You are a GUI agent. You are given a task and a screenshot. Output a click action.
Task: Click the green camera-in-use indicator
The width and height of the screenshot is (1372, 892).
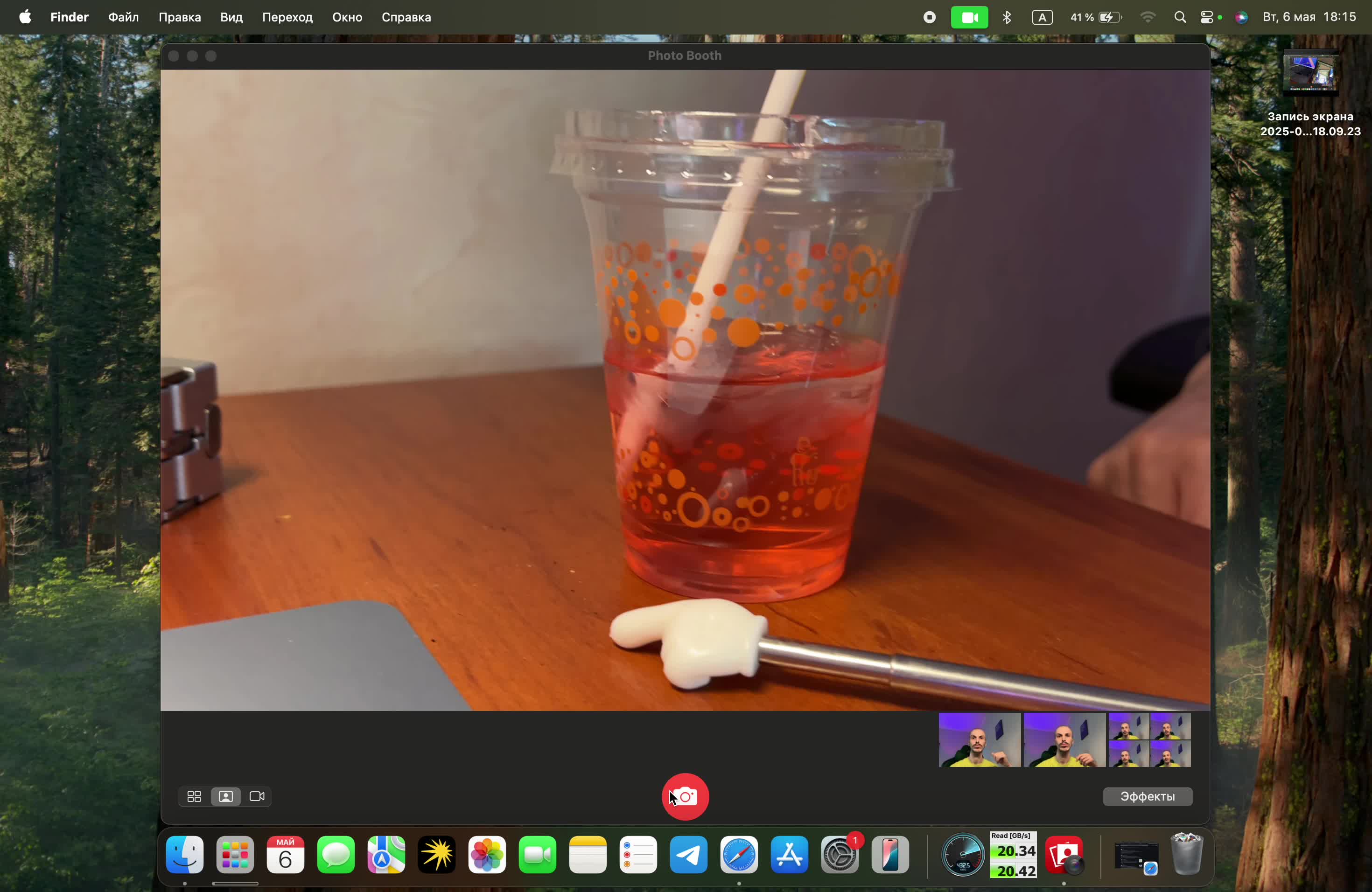pyautogui.click(x=969, y=17)
